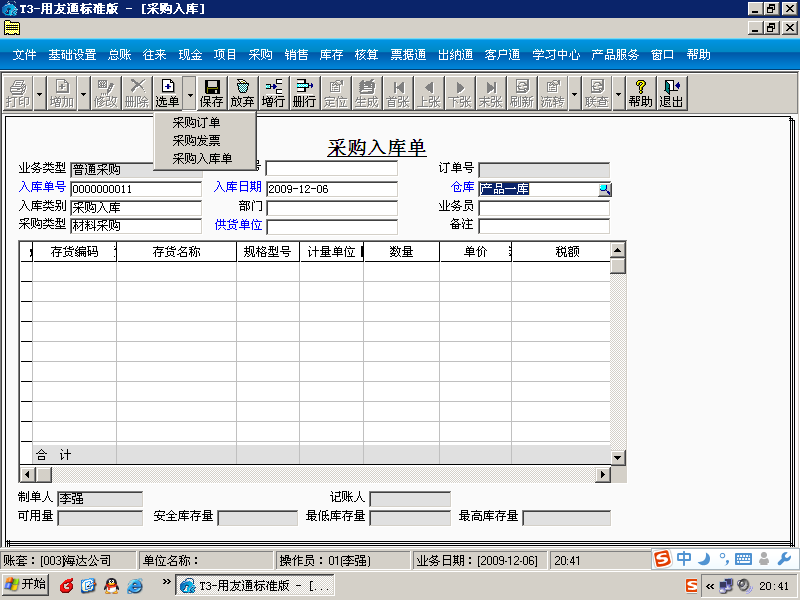Click the 税额 column header
Image resolution: width=800 pixels, height=600 pixels.
coord(561,252)
